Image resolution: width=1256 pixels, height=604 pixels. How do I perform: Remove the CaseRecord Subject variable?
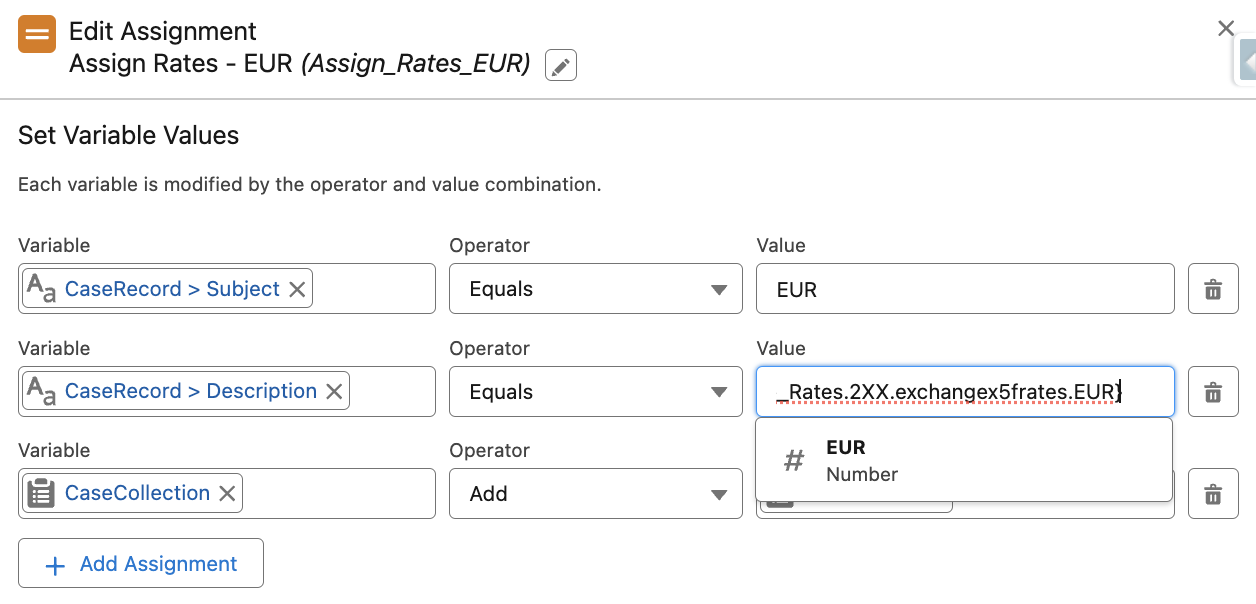click(296, 288)
